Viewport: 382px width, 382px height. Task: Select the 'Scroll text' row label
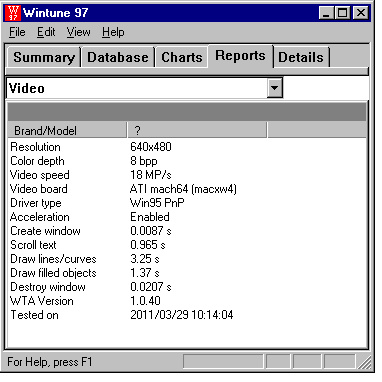pyautogui.click(x=33, y=245)
